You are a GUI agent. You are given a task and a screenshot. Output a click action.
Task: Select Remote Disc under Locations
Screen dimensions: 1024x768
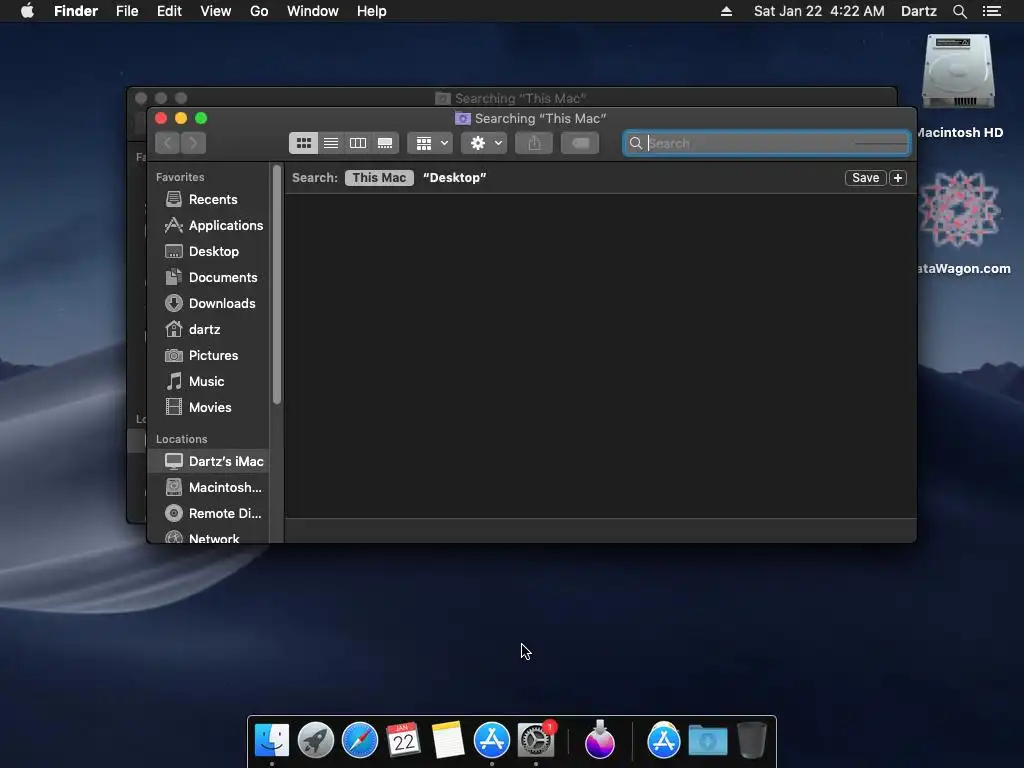pos(209,513)
